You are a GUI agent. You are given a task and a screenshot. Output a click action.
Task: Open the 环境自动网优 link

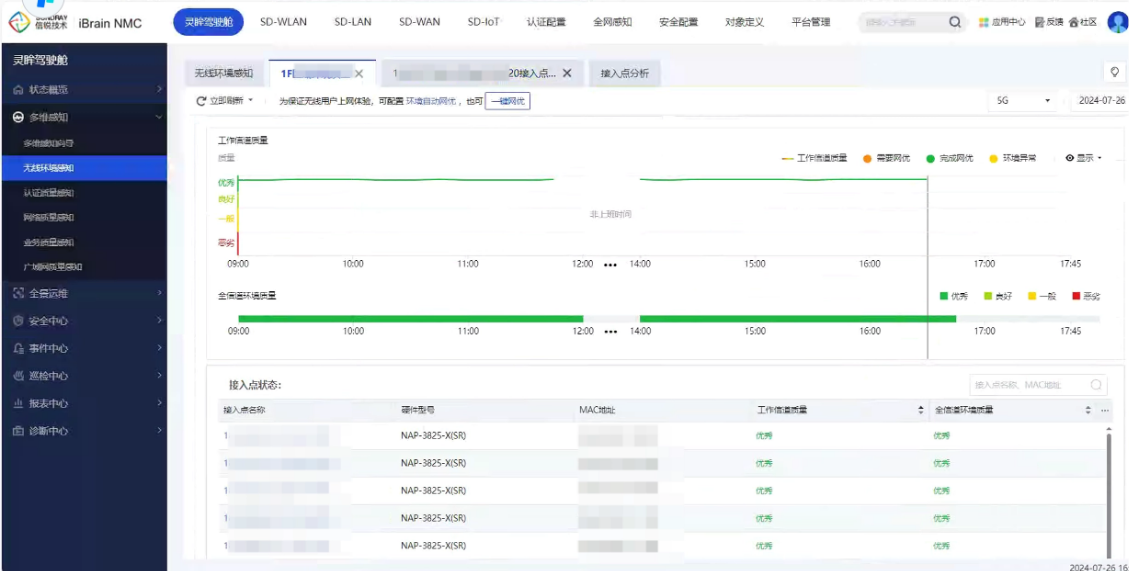(x=430, y=101)
